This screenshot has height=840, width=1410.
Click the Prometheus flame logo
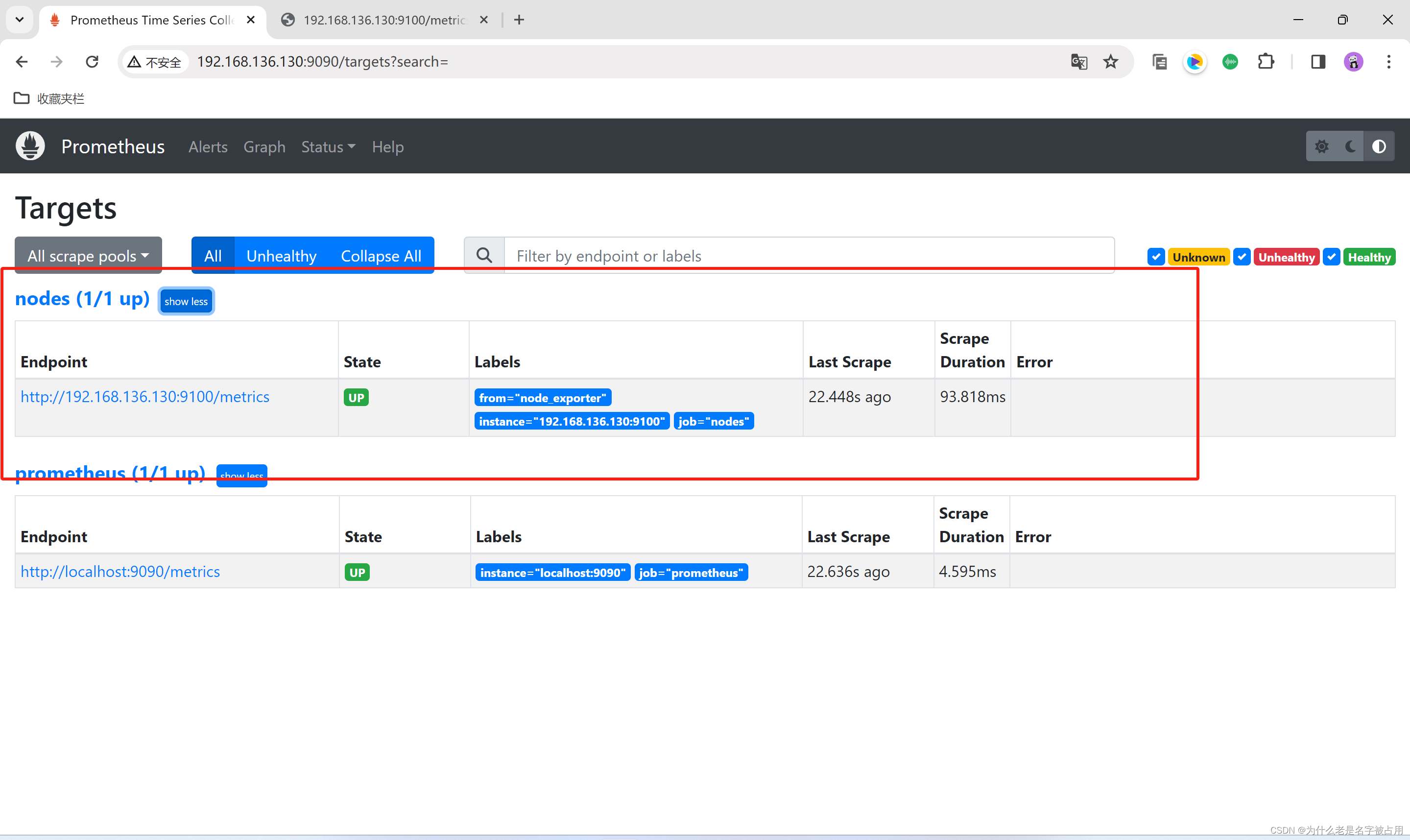tap(30, 146)
